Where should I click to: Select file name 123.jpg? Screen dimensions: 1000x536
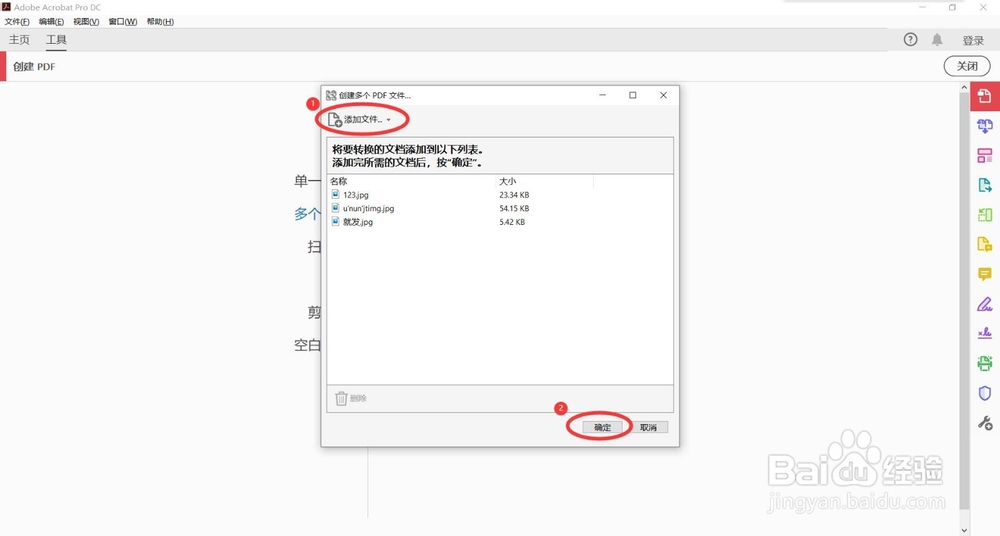point(356,195)
